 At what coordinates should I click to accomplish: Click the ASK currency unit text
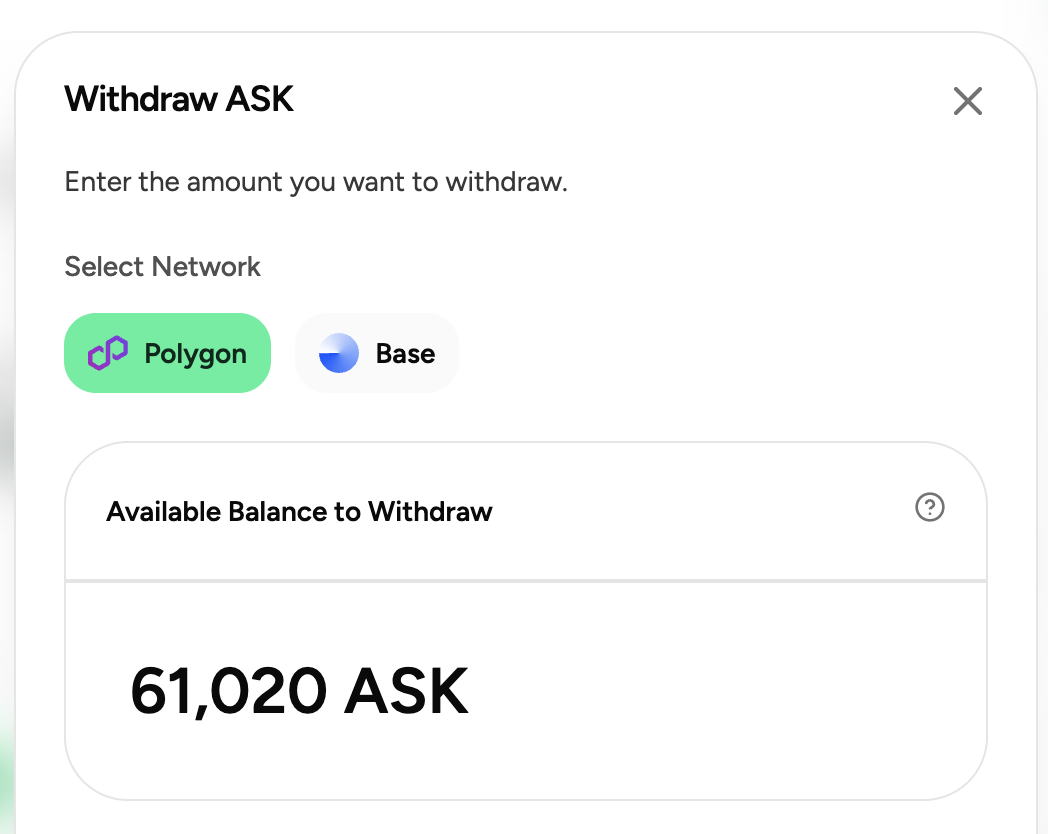(406, 692)
